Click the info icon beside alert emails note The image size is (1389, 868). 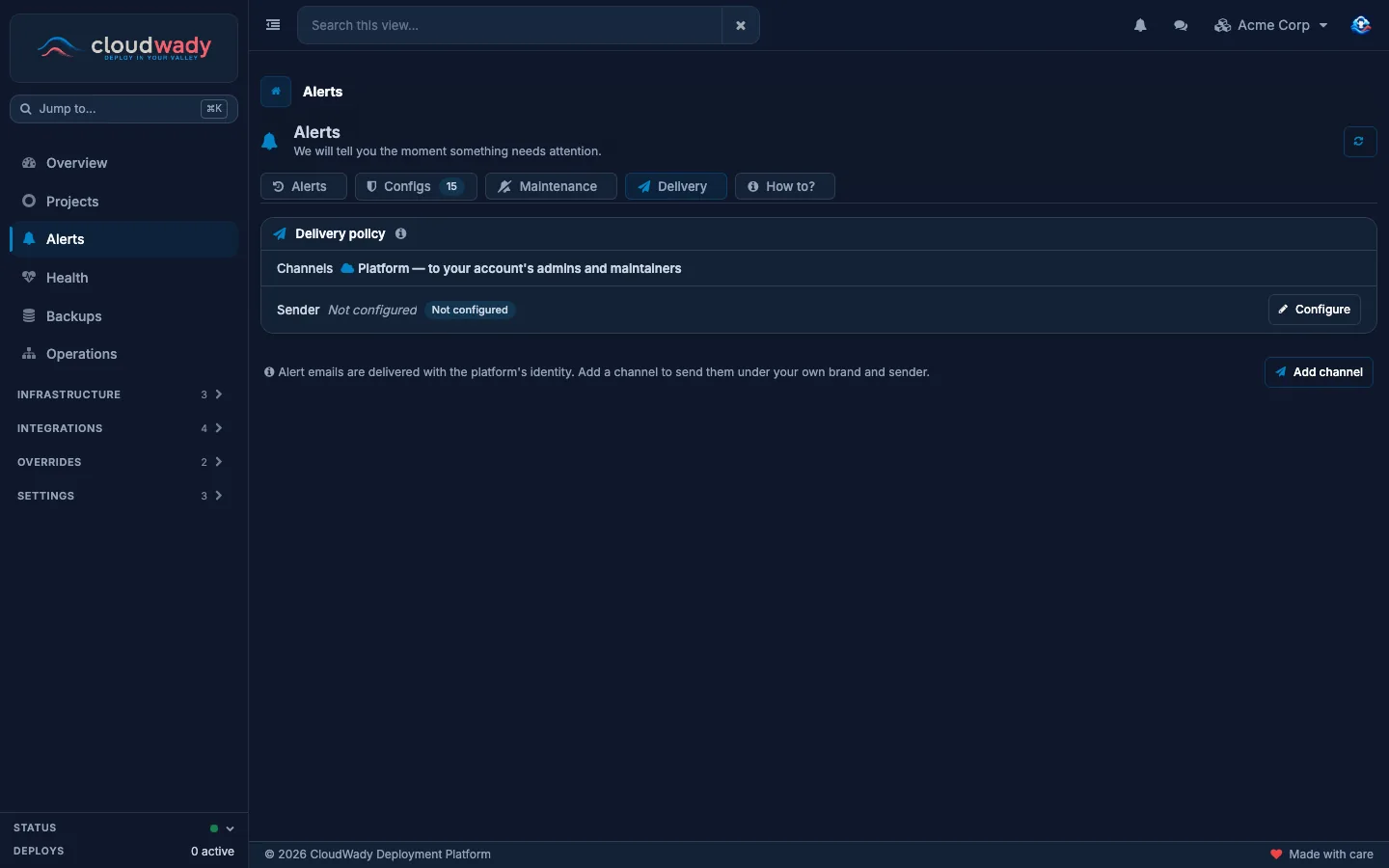coord(269,372)
